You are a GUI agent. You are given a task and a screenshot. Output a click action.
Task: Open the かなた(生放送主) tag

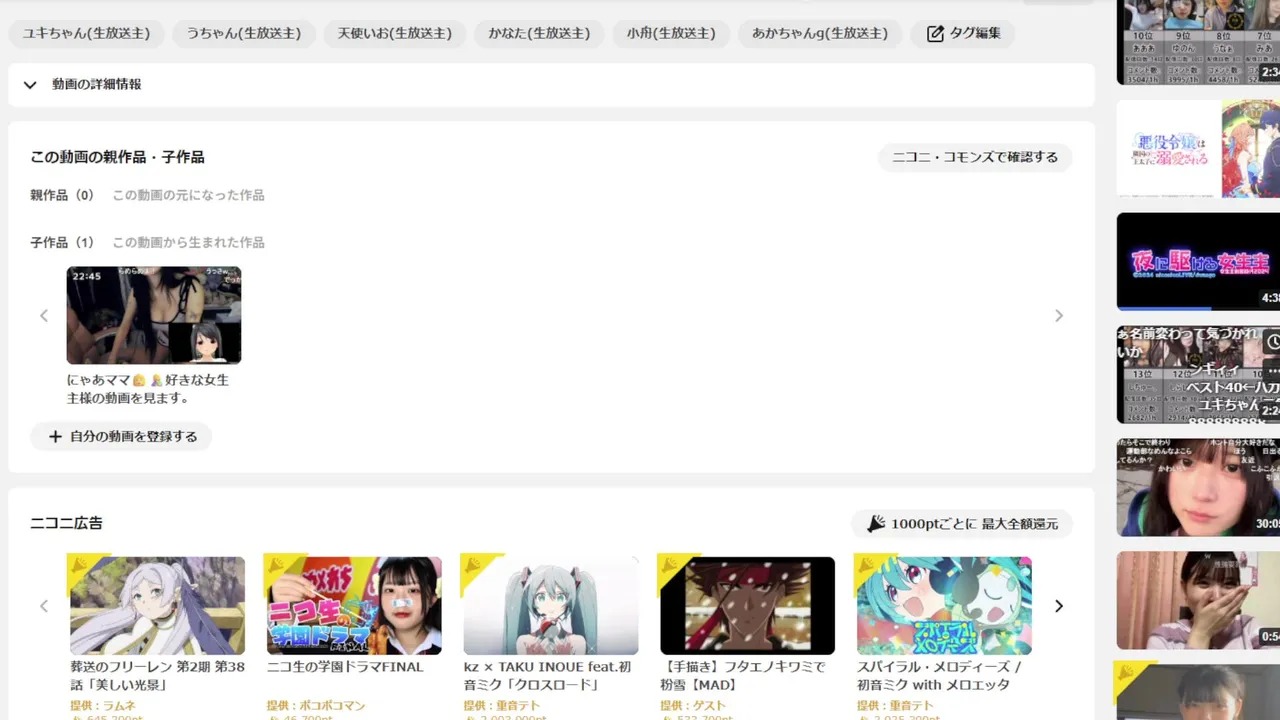(539, 33)
